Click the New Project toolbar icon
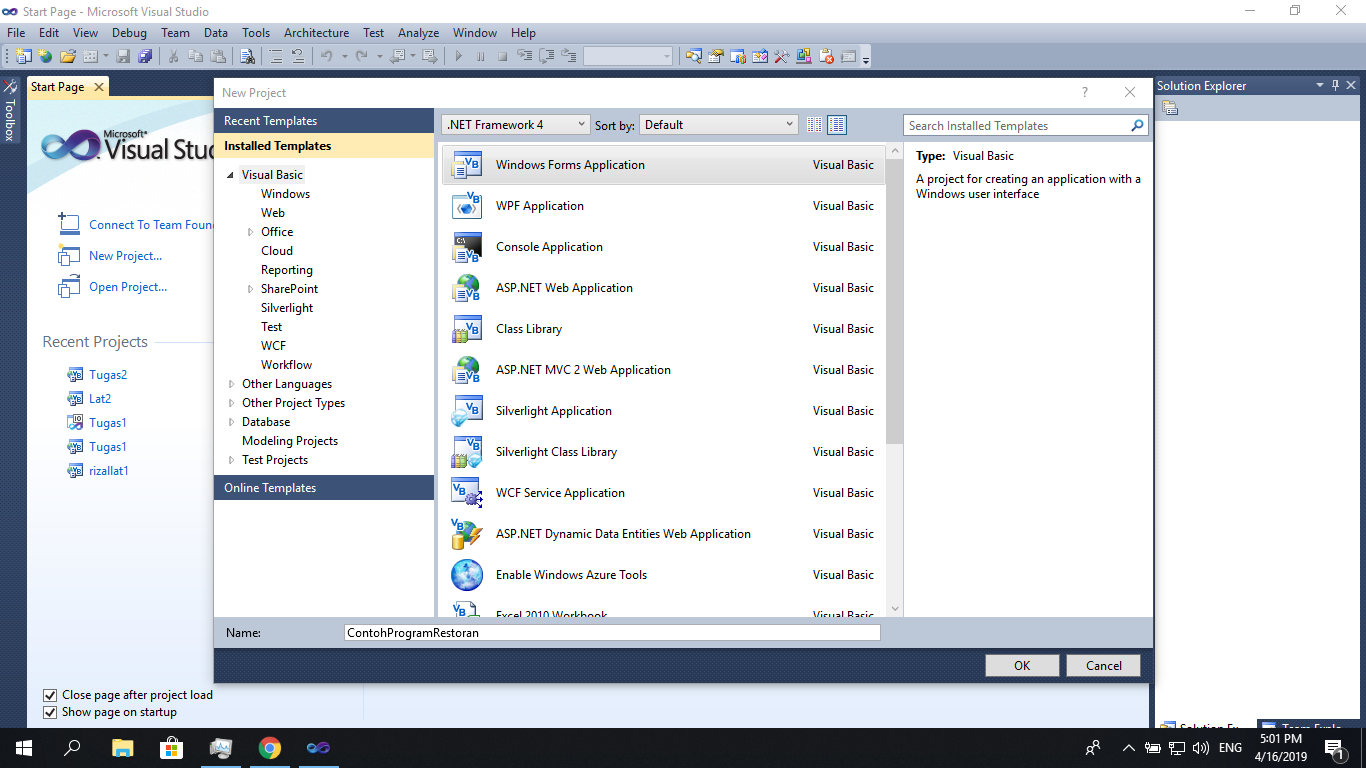Viewport: 1366px width, 768px height. point(23,56)
